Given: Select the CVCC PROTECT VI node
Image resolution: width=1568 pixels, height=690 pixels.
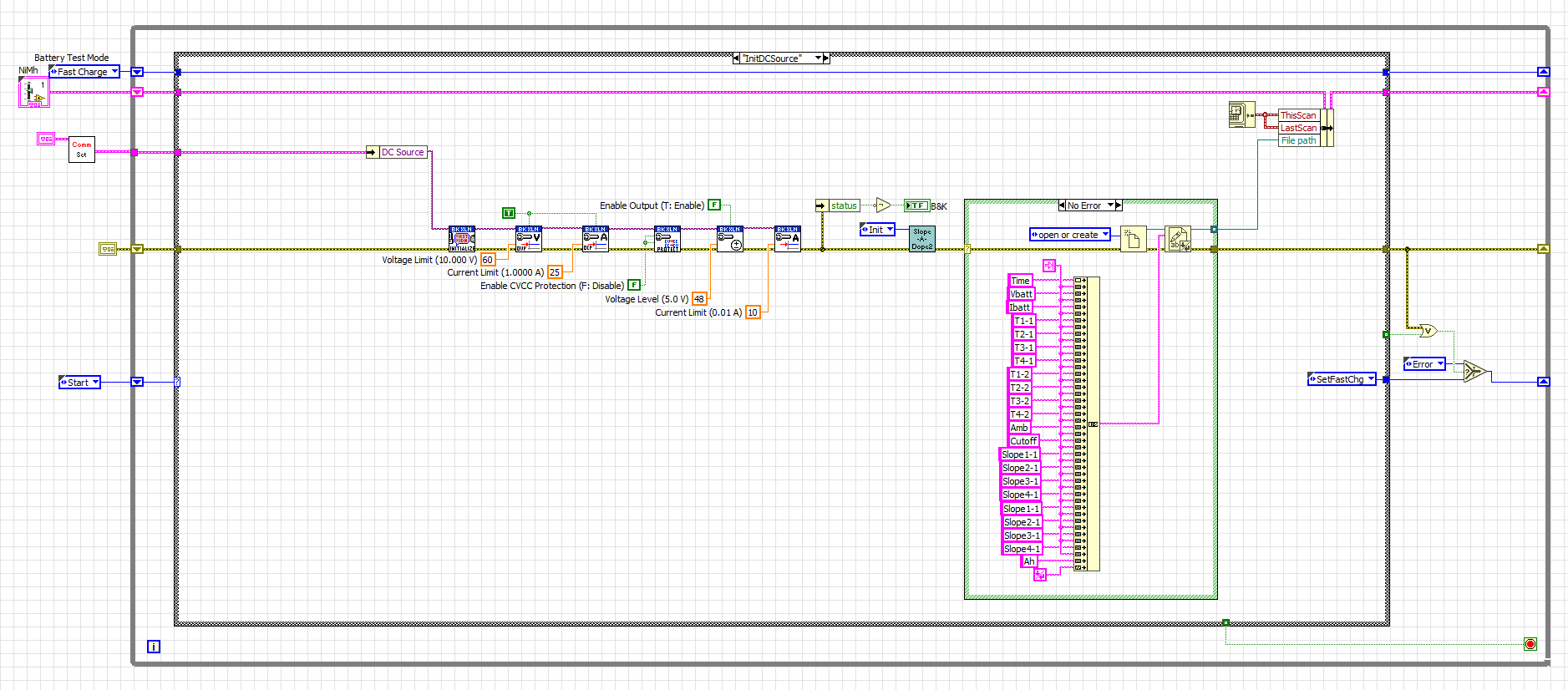Looking at the screenshot, I should (667, 239).
